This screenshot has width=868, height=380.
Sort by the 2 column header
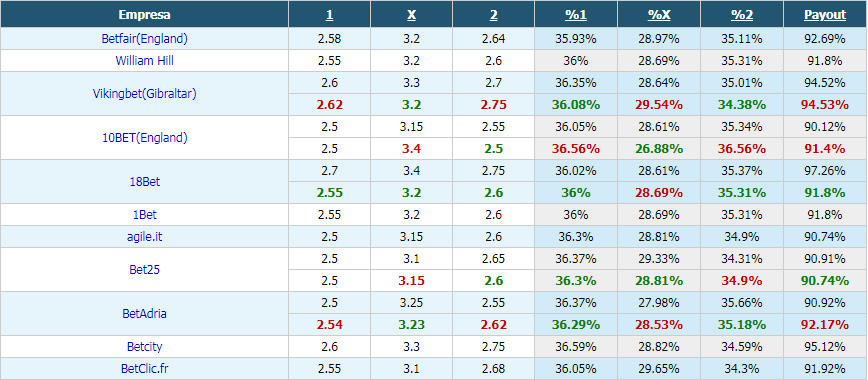[493, 15]
